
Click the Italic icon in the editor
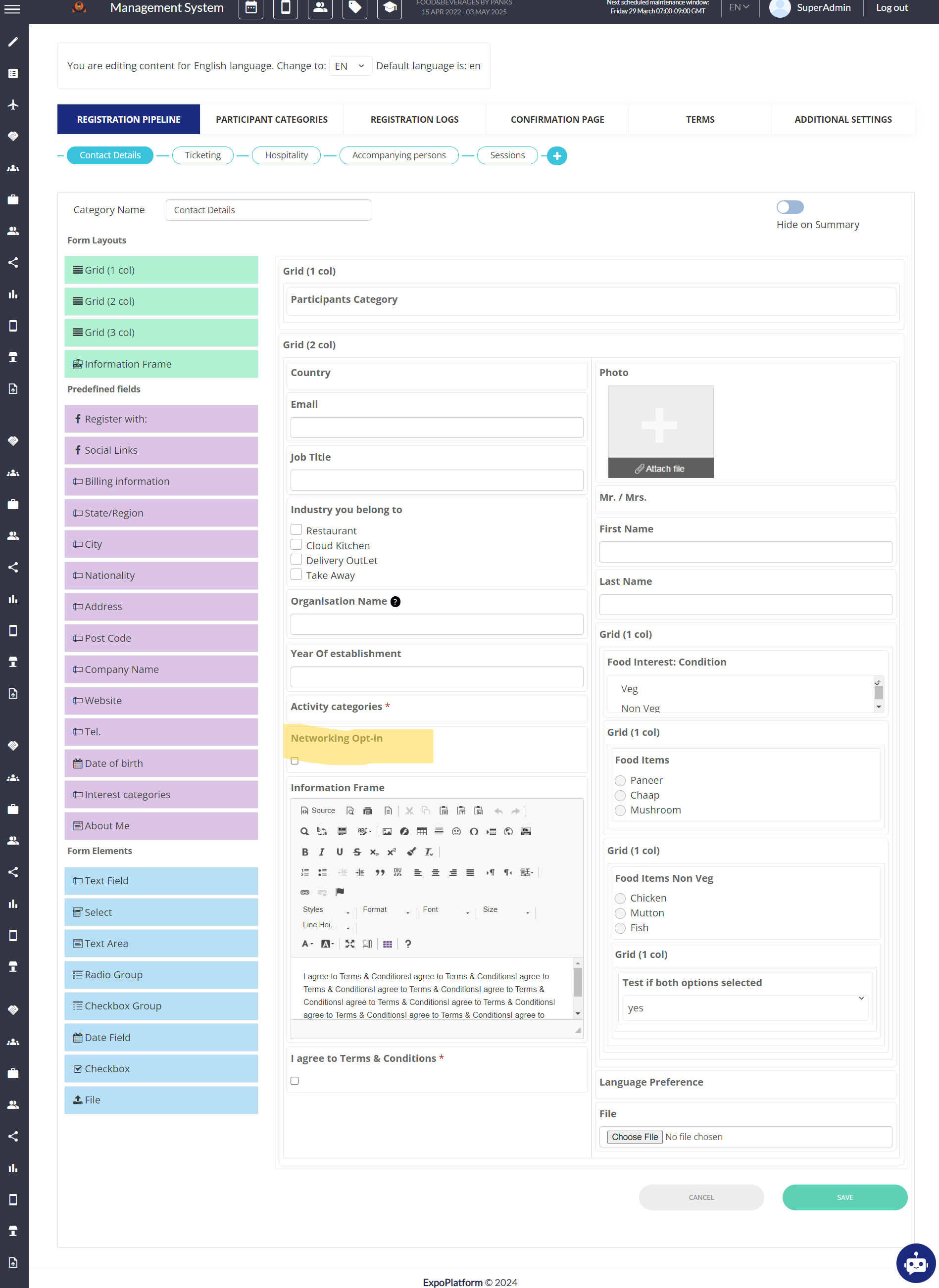(322, 852)
